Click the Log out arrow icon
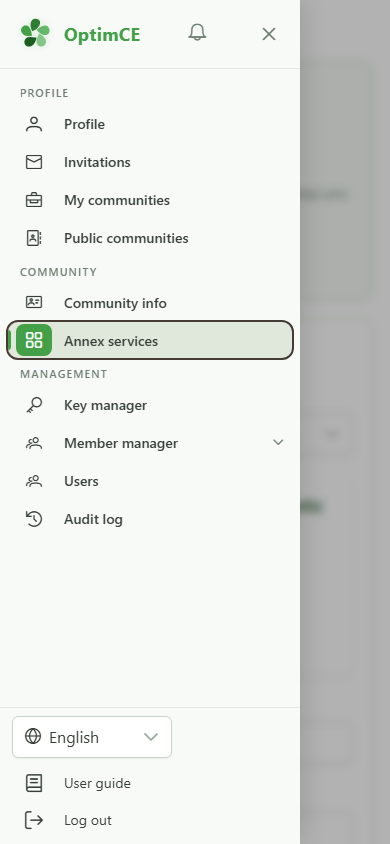 (34, 820)
